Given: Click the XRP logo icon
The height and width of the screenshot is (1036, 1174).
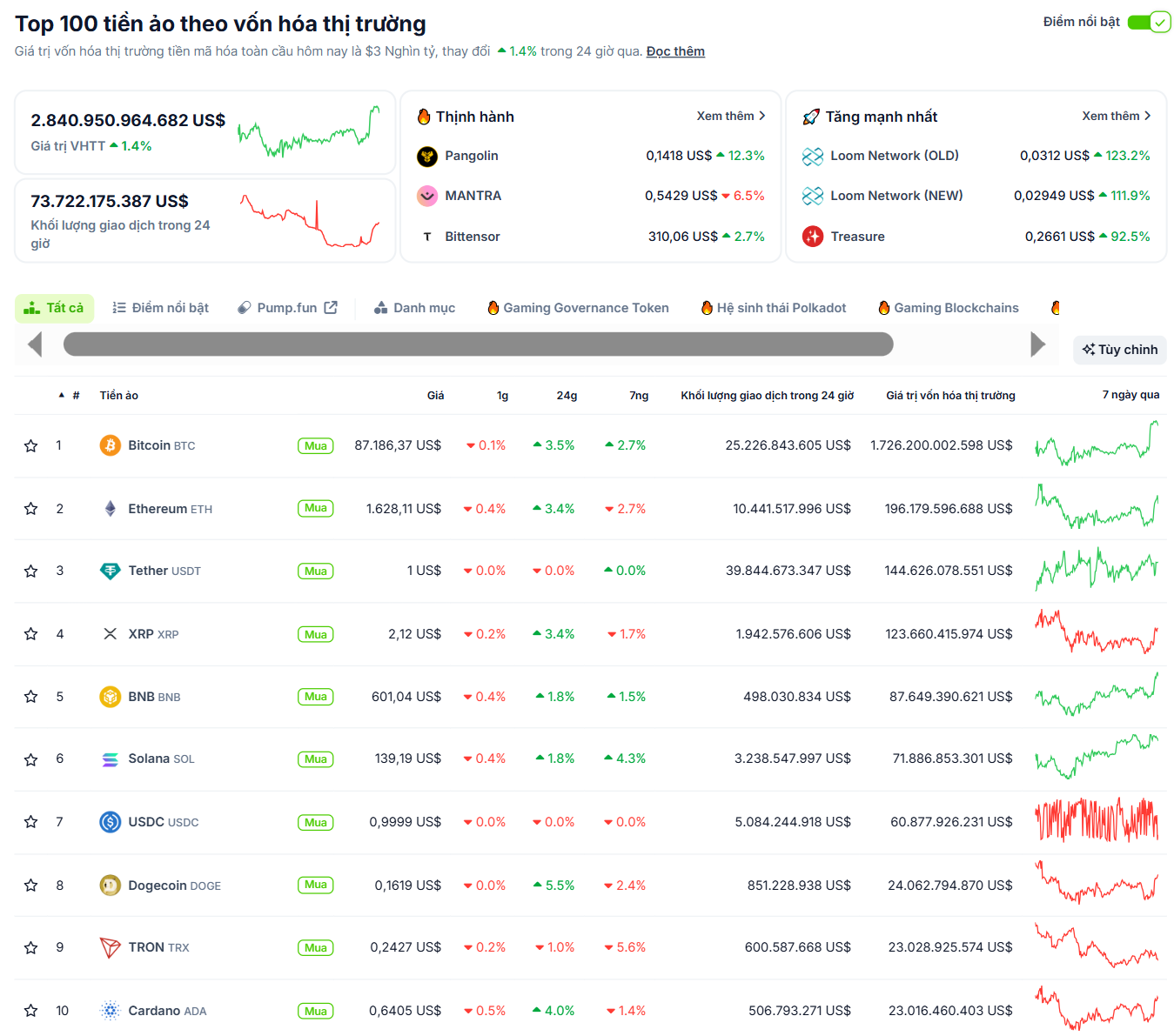Looking at the screenshot, I should 110,634.
